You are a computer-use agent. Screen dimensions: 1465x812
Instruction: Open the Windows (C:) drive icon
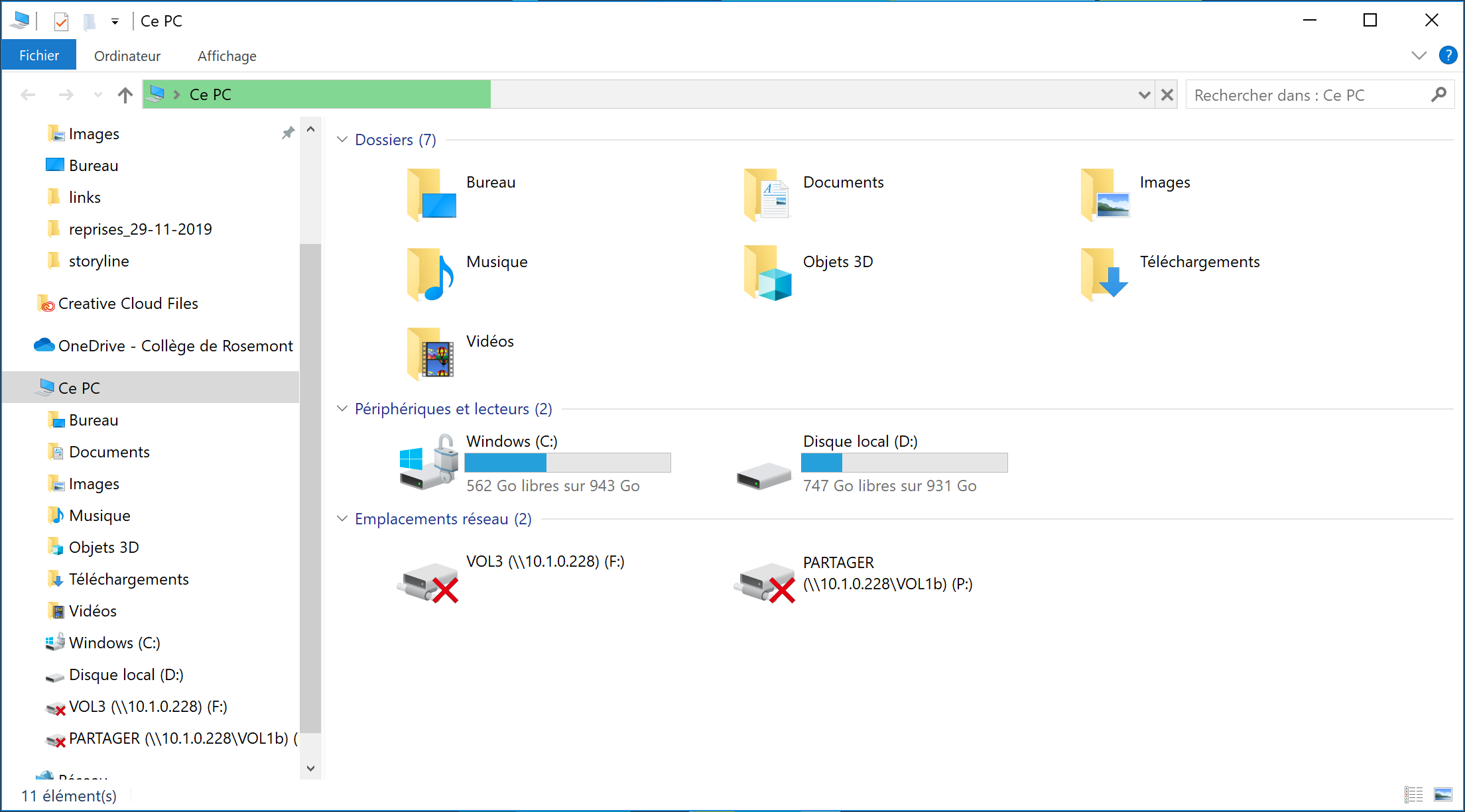click(x=429, y=463)
